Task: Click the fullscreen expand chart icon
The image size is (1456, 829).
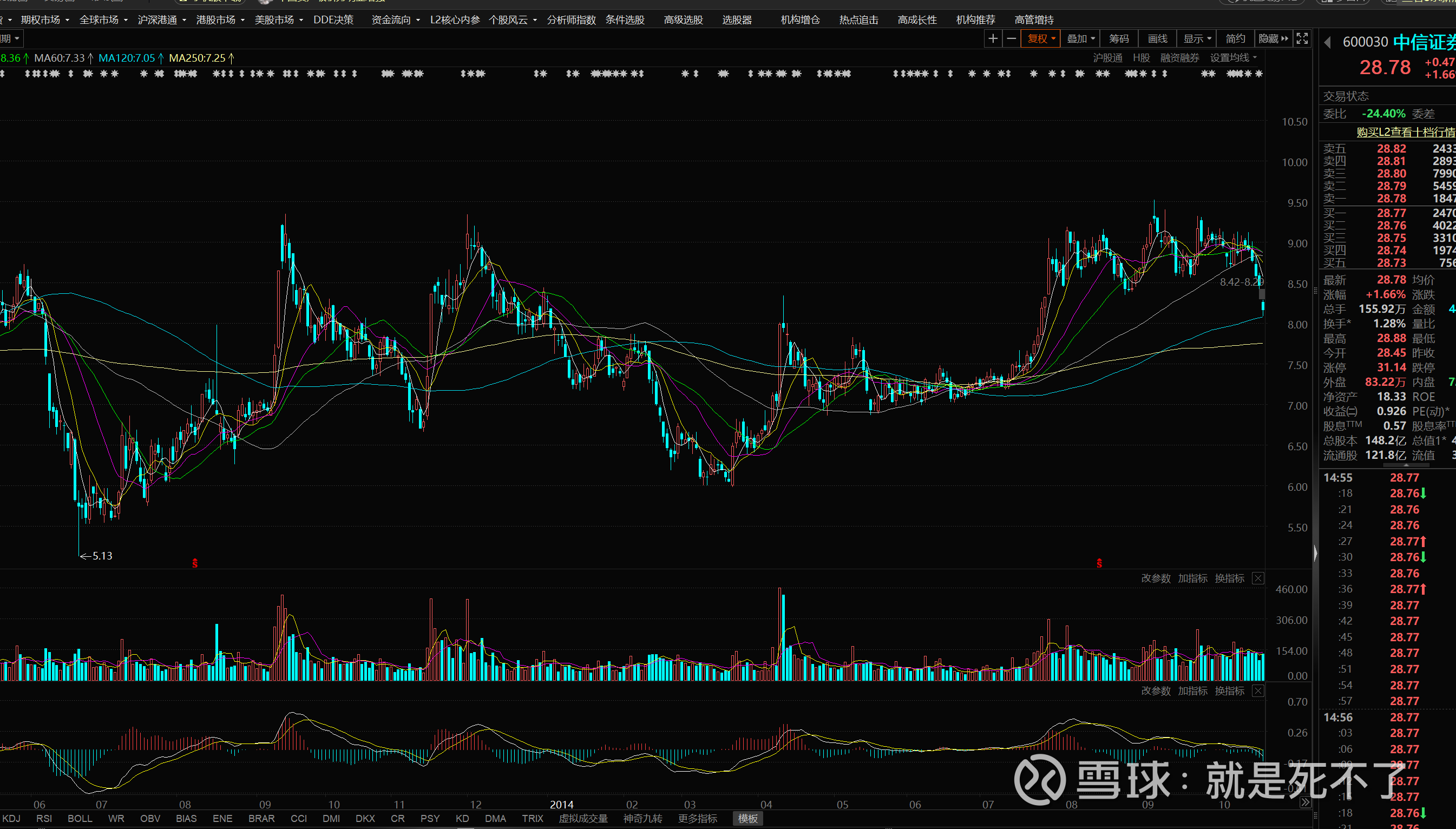Action: click(x=1302, y=39)
